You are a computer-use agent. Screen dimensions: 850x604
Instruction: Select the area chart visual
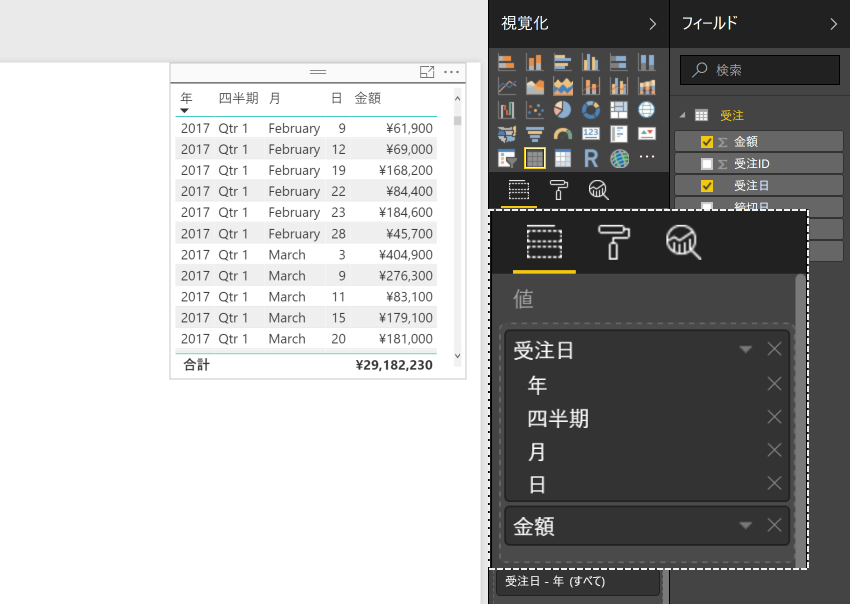pos(535,86)
